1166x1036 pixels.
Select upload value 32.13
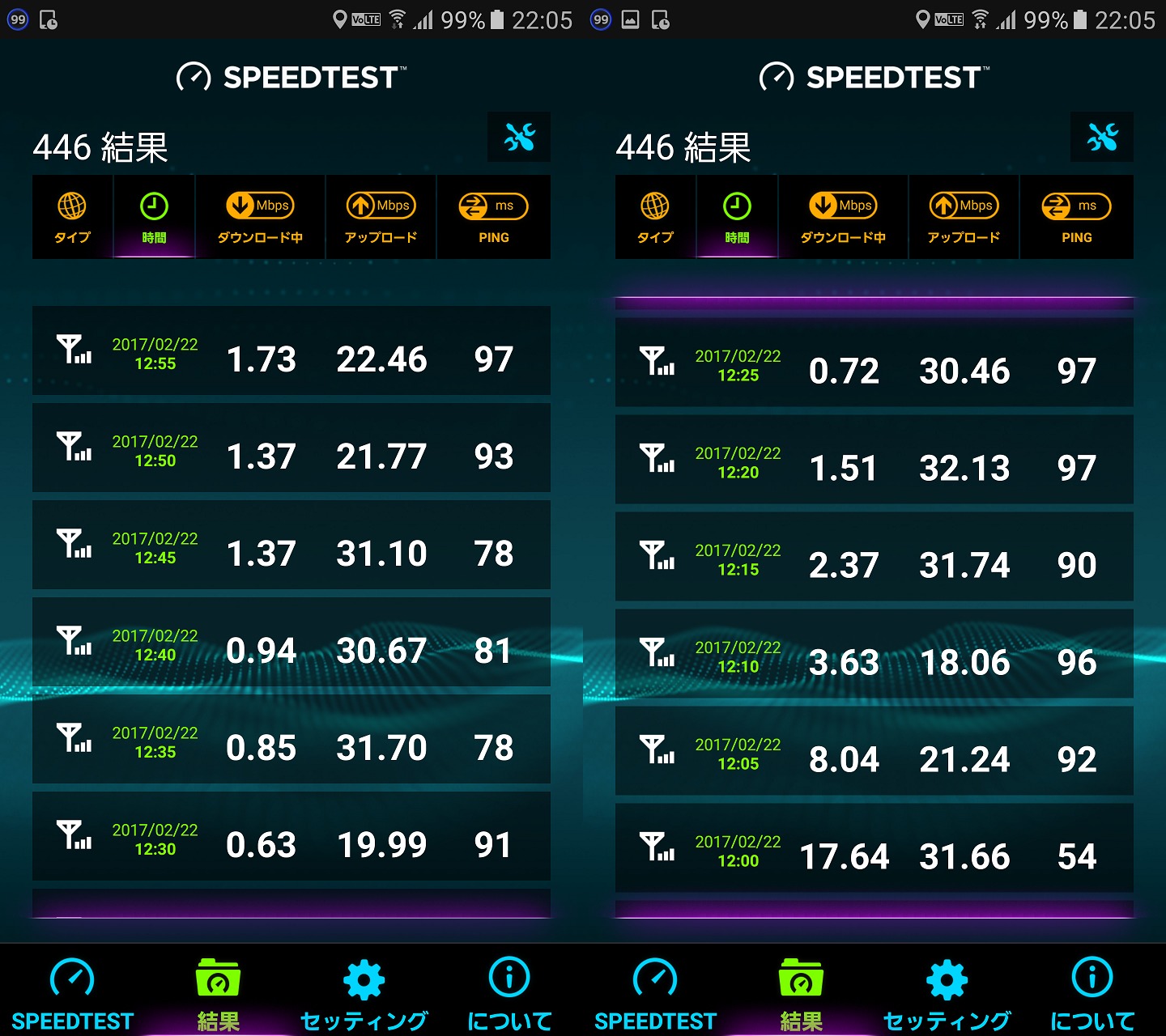pyautogui.click(x=964, y=468)
